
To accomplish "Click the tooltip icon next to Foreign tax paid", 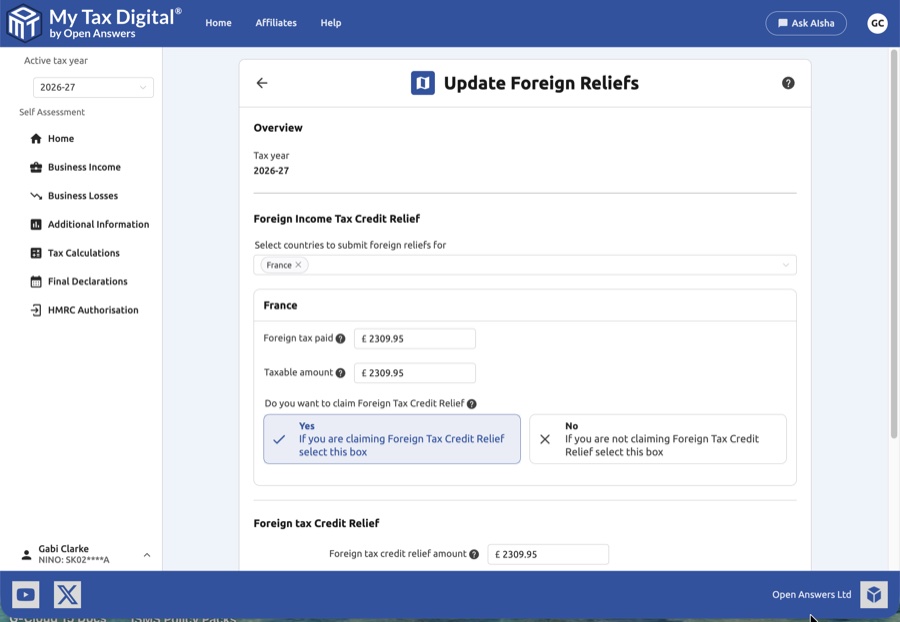I will click(x=341, y=338).
